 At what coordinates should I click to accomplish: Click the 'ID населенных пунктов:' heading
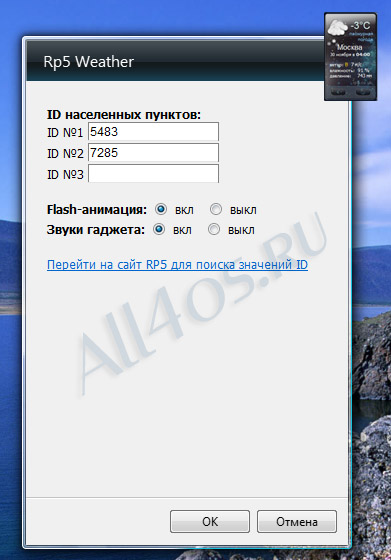pyautogui.click(x=124, y=115)
